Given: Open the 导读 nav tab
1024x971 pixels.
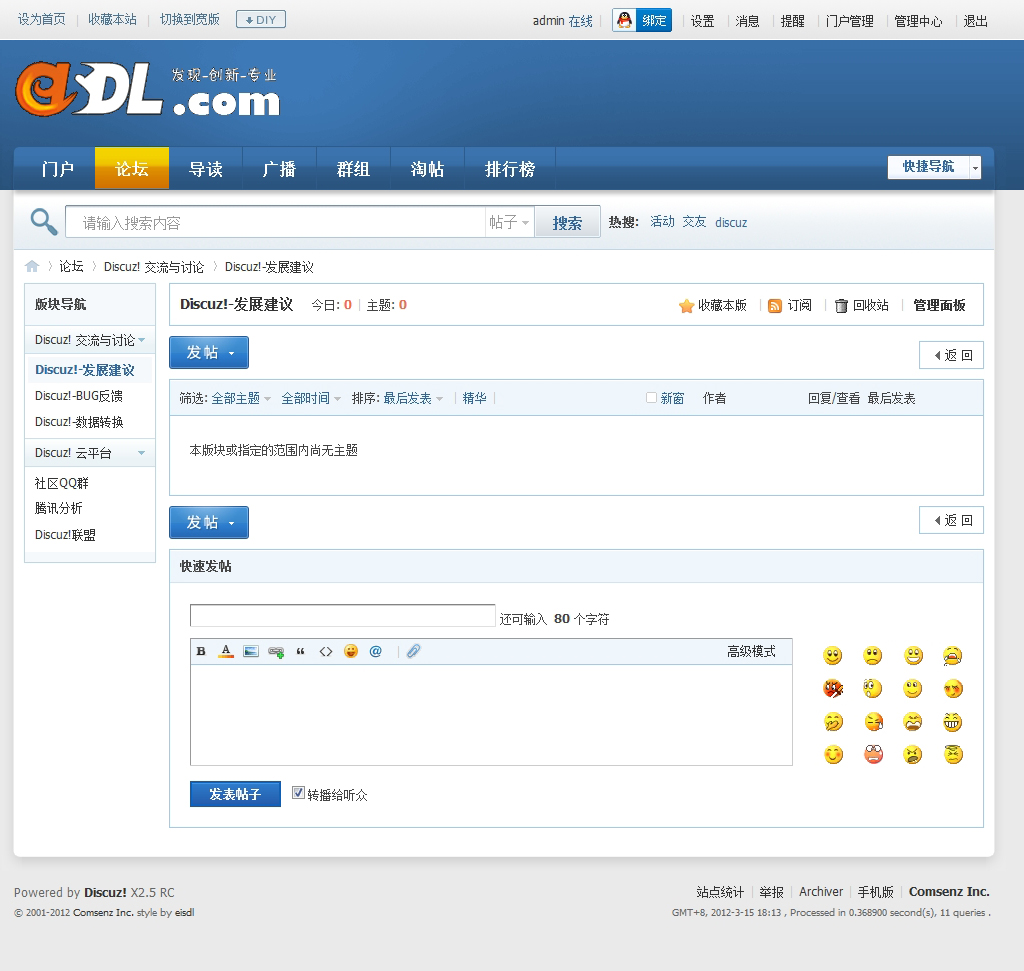Looking at the screenshot, I should (x=206, y=169).
